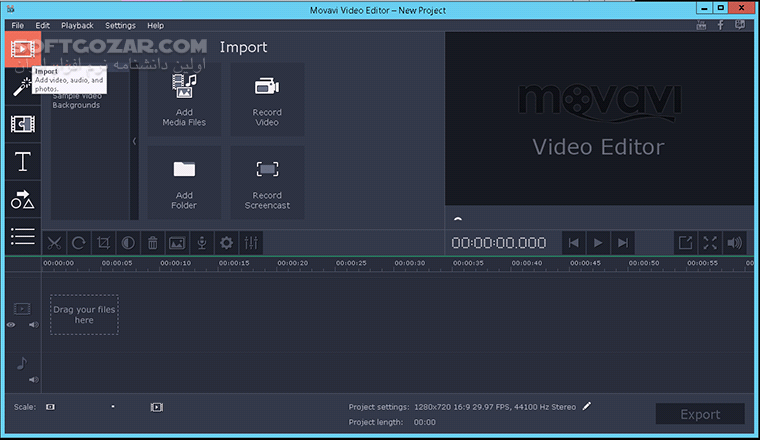Expand the small arrow under preview
The height and width of the screenshot is (440, 760).
point(458,219)
